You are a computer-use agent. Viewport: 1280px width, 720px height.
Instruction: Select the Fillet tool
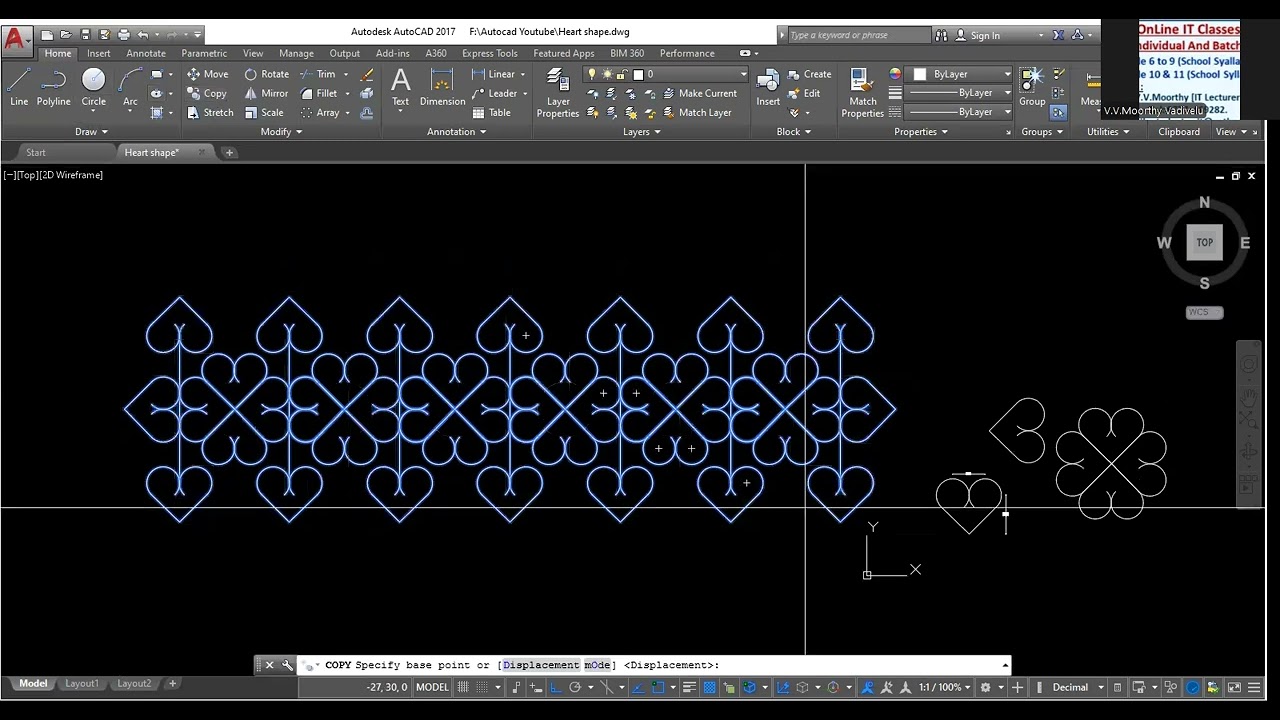coord(320,93)
